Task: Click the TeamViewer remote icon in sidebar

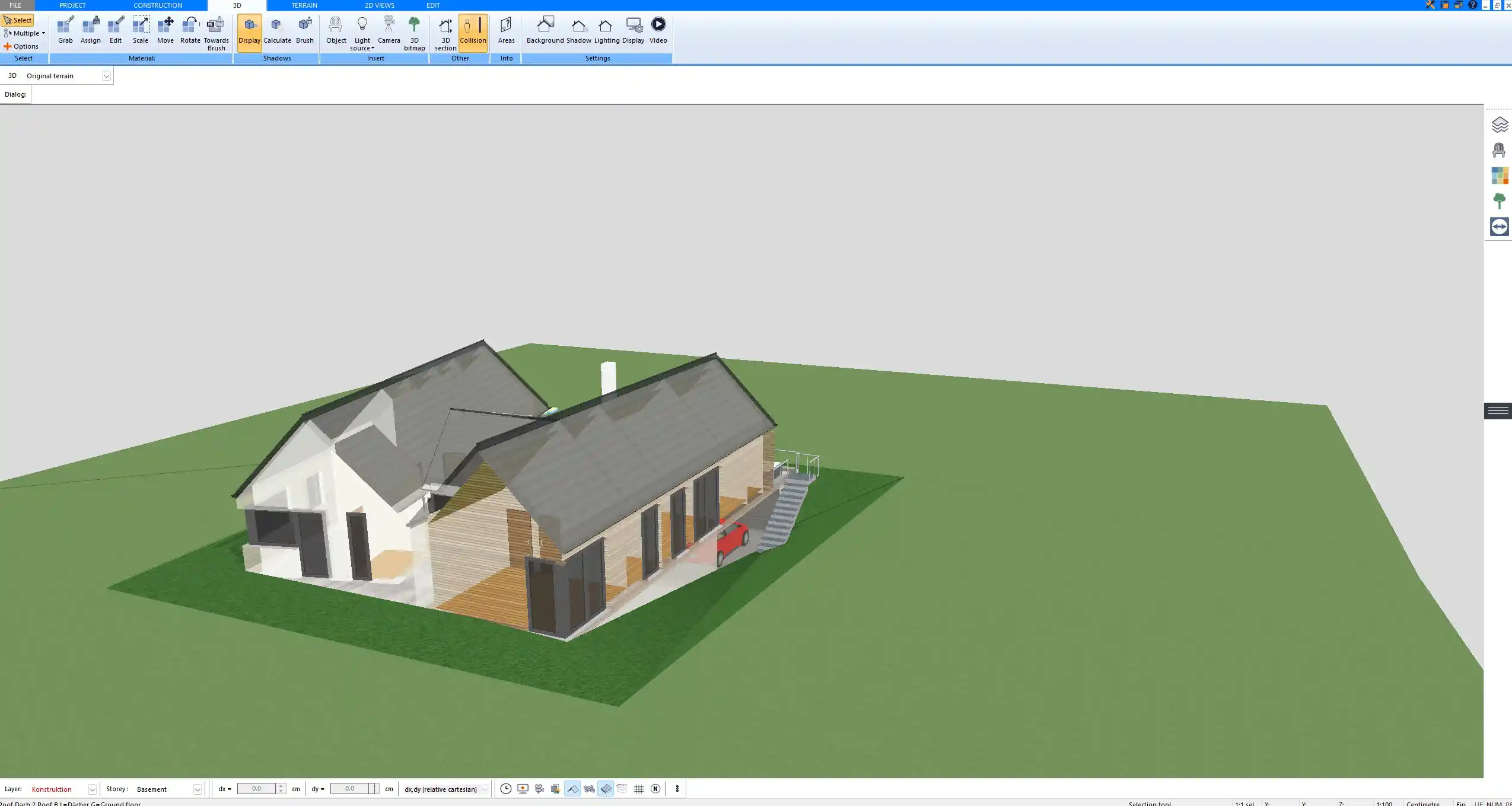Action: click(x=1500, y=227)
